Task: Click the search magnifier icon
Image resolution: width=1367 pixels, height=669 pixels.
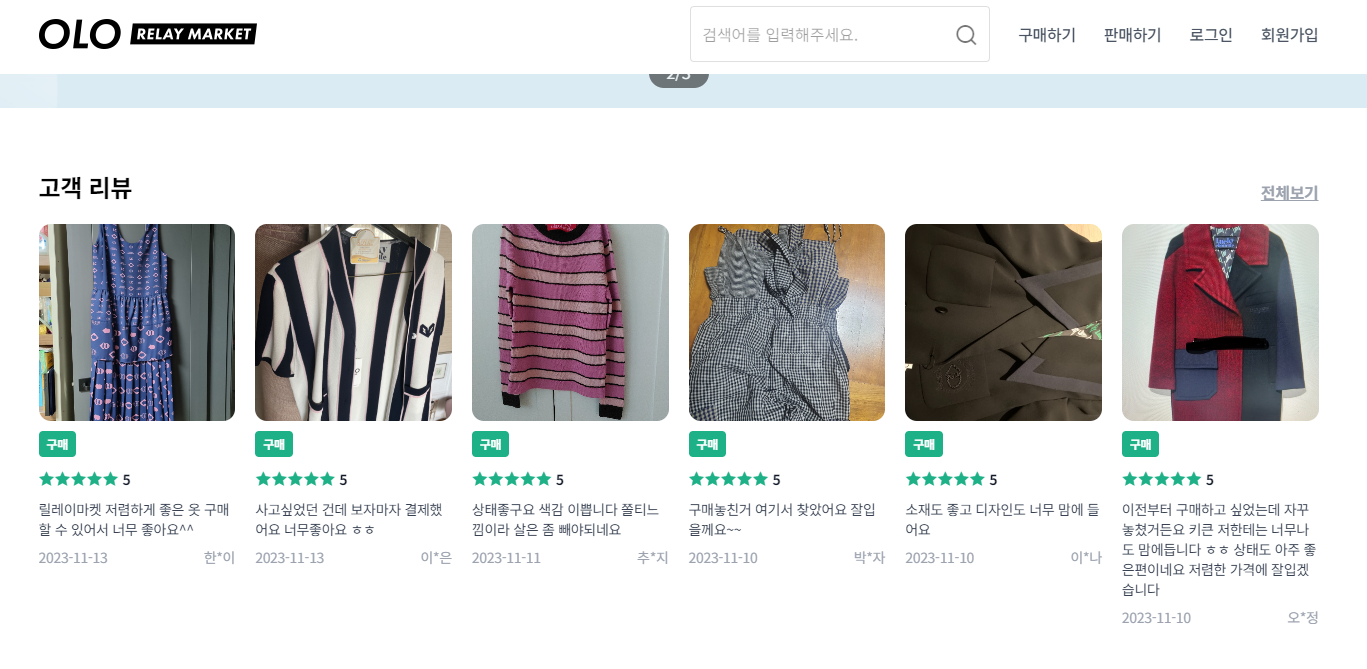Action: click(x=966, y=35)
